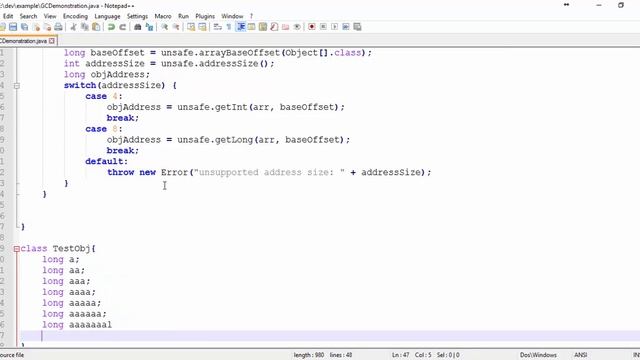
Task: Open the Edit menu
Action: pyautogui.click(x=8, y=16)
